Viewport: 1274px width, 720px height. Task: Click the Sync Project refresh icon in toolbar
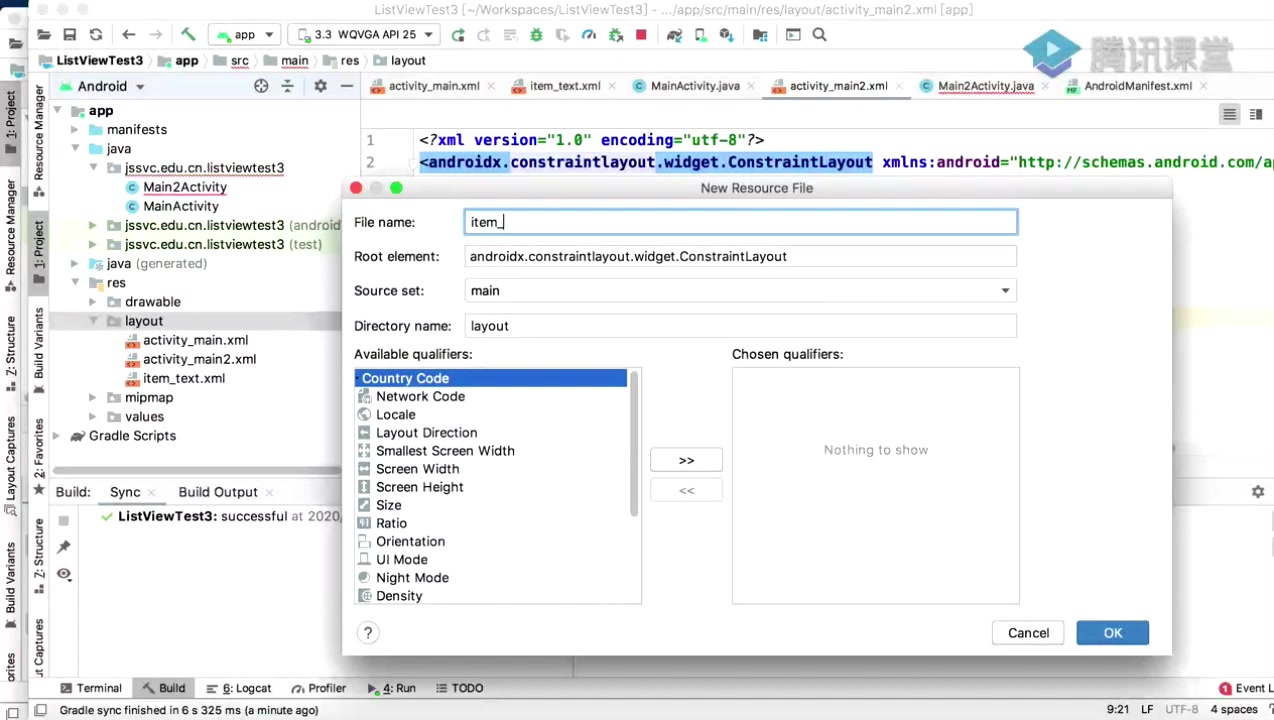click(96, 34)
